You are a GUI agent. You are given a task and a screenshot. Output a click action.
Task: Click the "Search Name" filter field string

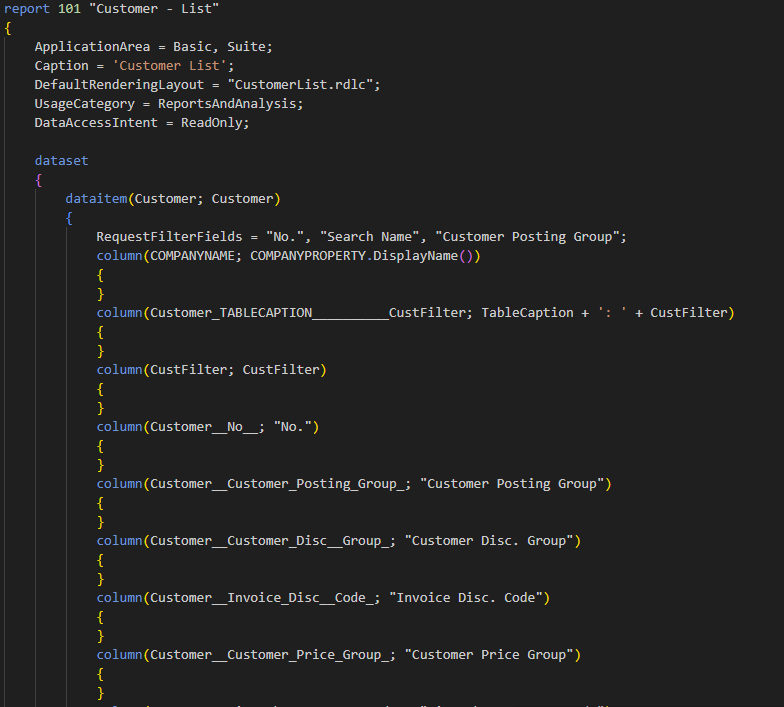coord(379,237)
